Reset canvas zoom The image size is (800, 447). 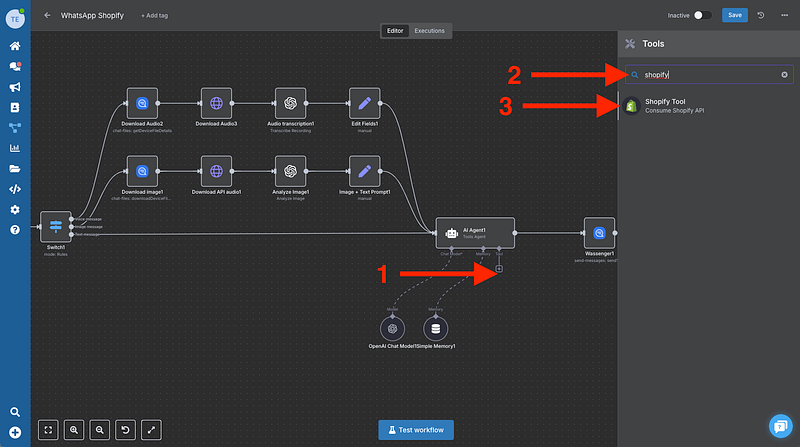(x=126, y=429)
